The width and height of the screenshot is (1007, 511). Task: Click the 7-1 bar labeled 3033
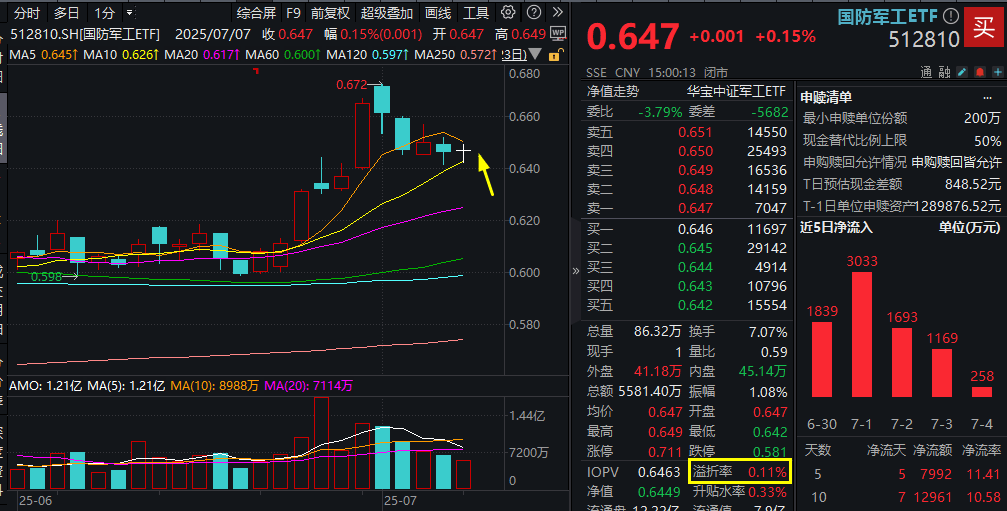coord(862,334)
